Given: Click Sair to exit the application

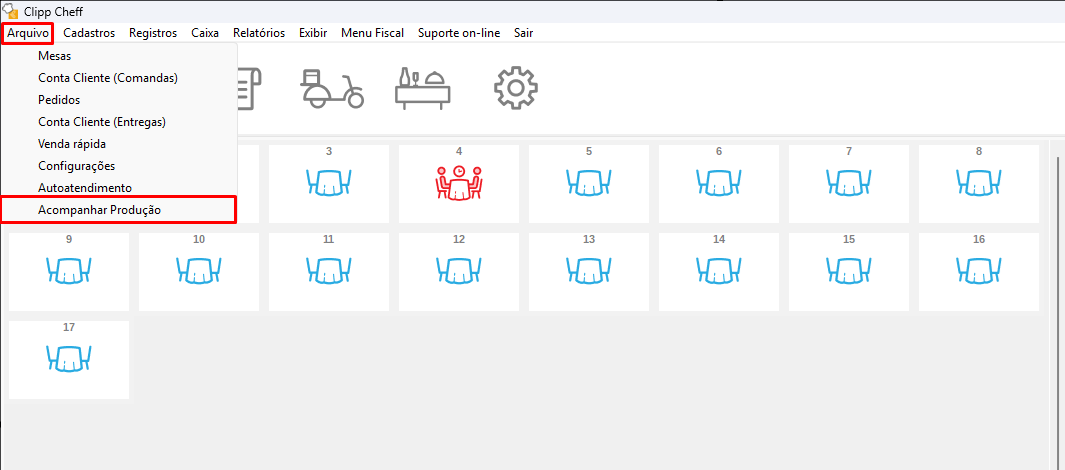Looking at the screenshot, I should click(523, 33).
